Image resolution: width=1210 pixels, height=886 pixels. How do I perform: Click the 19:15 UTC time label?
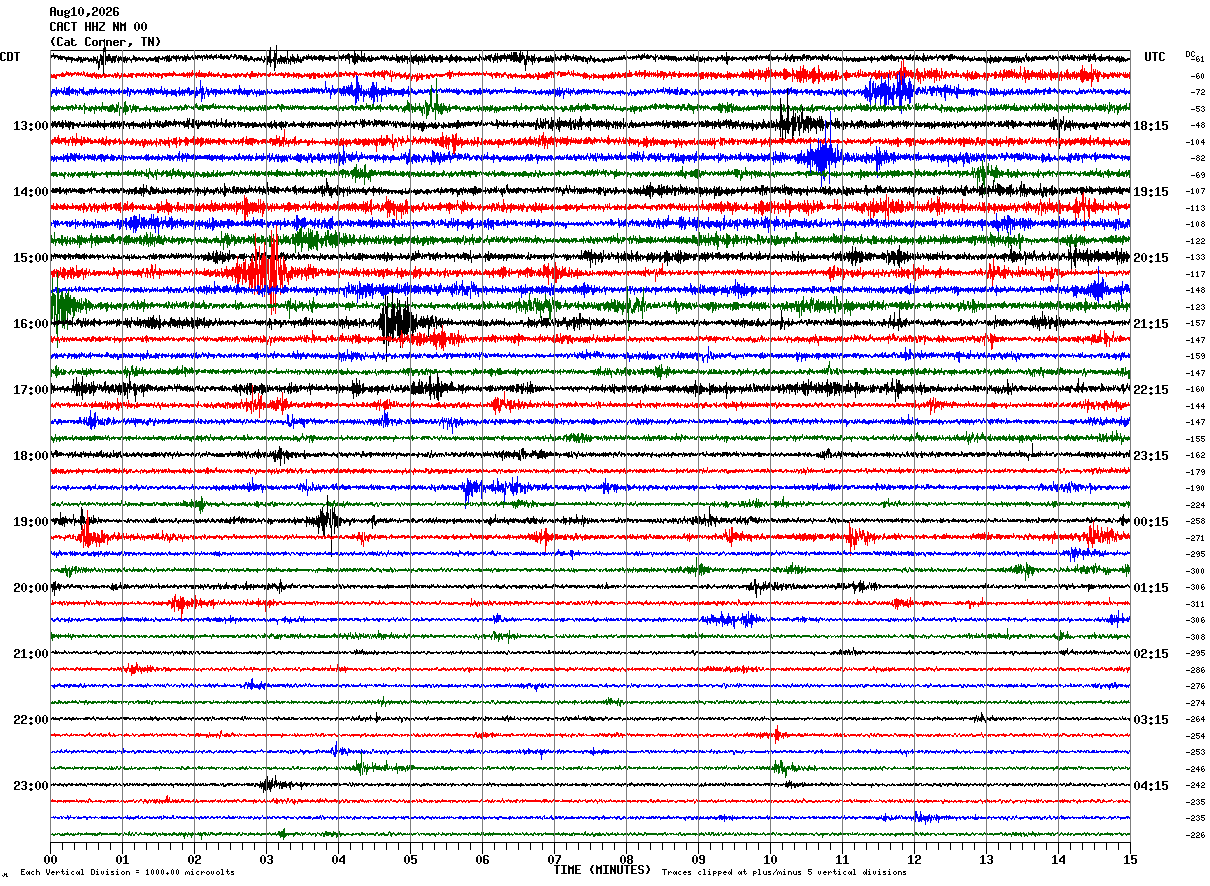(x=1151, y=192)
